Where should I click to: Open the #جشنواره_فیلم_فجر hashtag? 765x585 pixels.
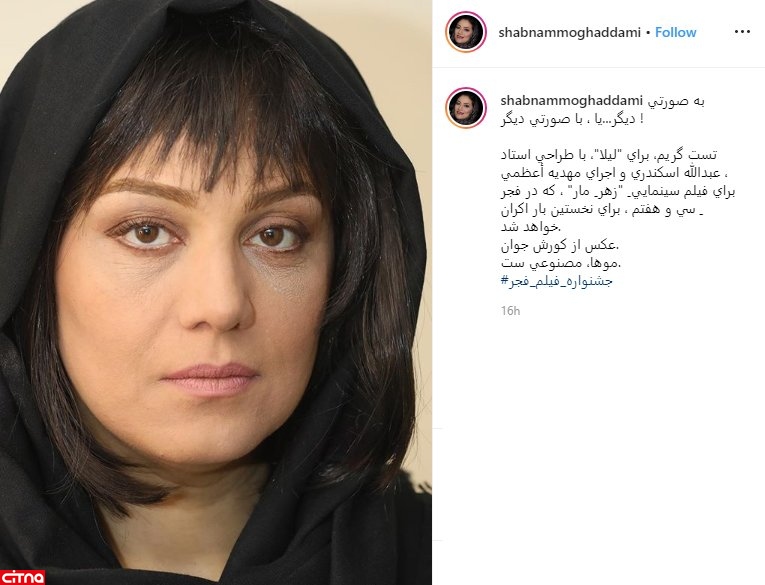tap(556, 282)
